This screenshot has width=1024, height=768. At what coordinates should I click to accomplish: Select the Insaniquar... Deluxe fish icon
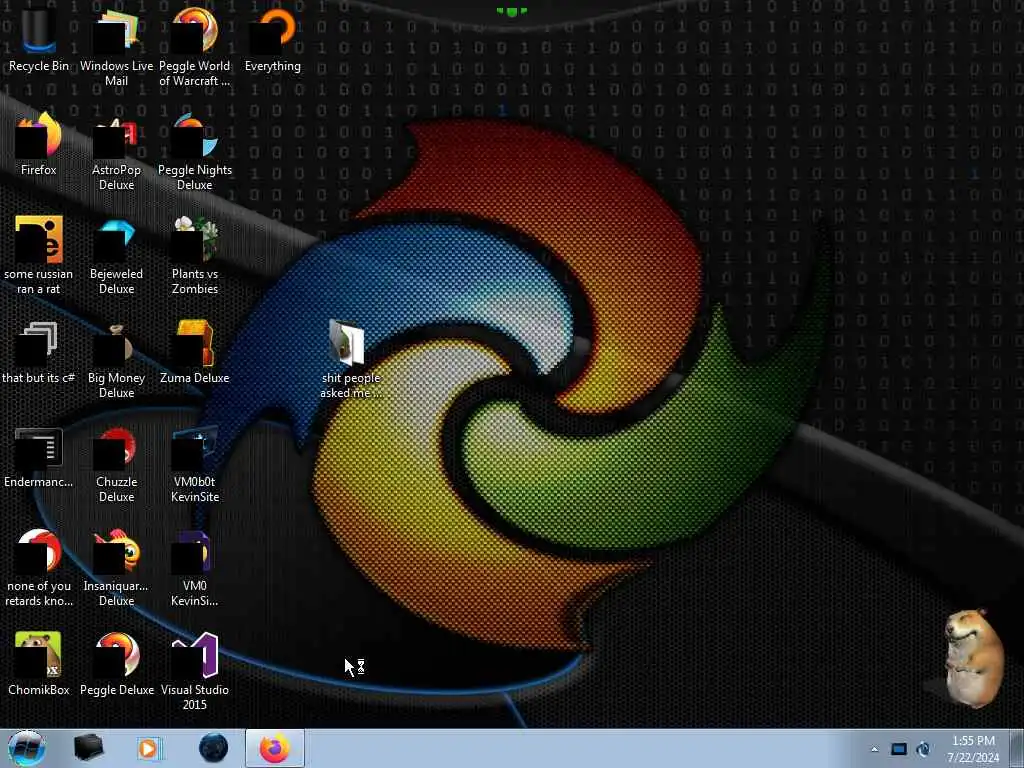[116, 568]
